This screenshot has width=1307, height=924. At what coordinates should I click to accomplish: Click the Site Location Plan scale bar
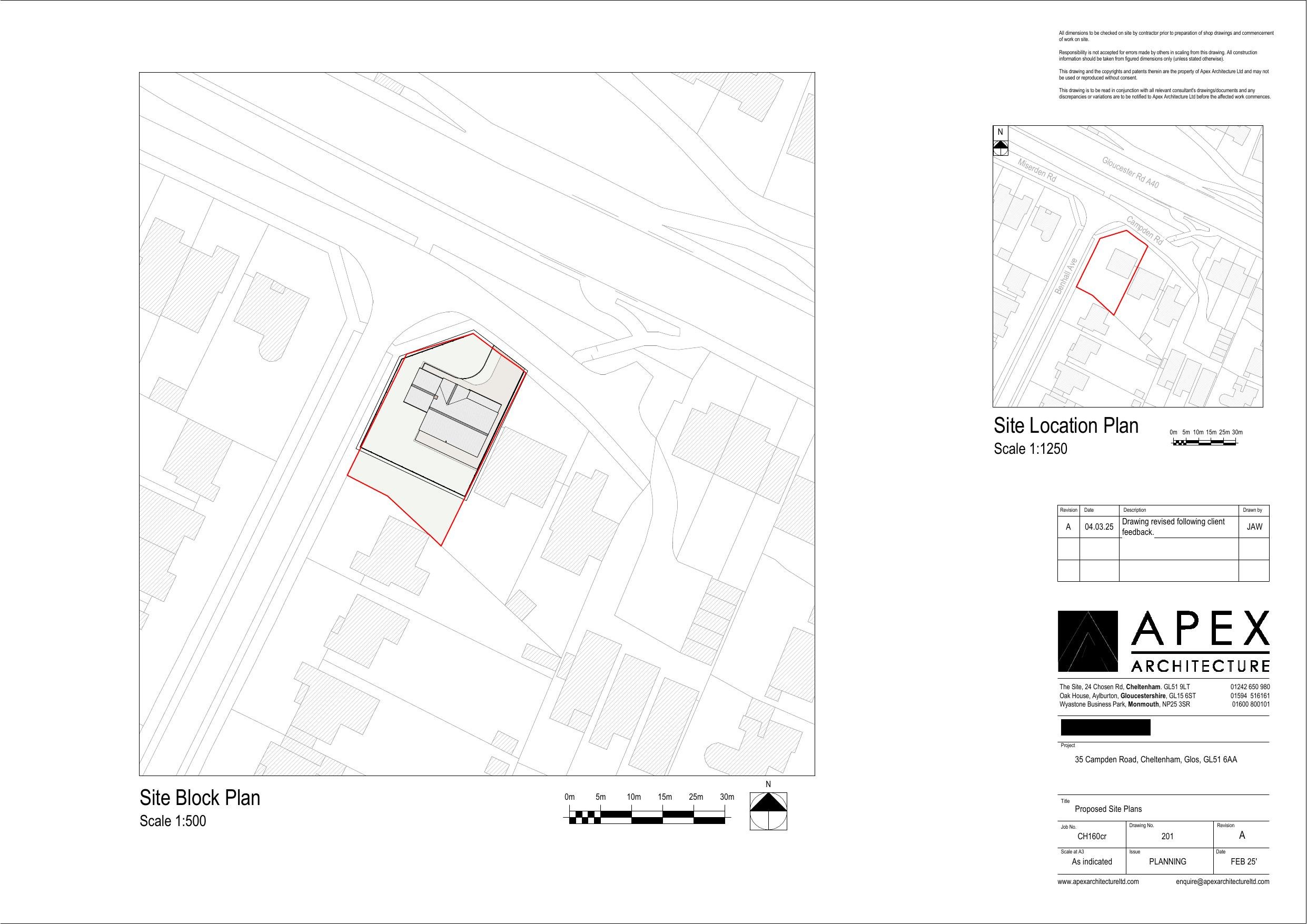click(x=1204, y=442)
